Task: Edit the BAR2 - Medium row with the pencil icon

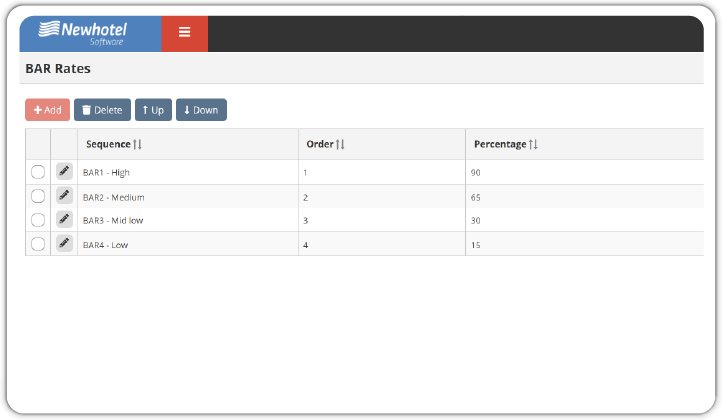Action: pos(64,196)
